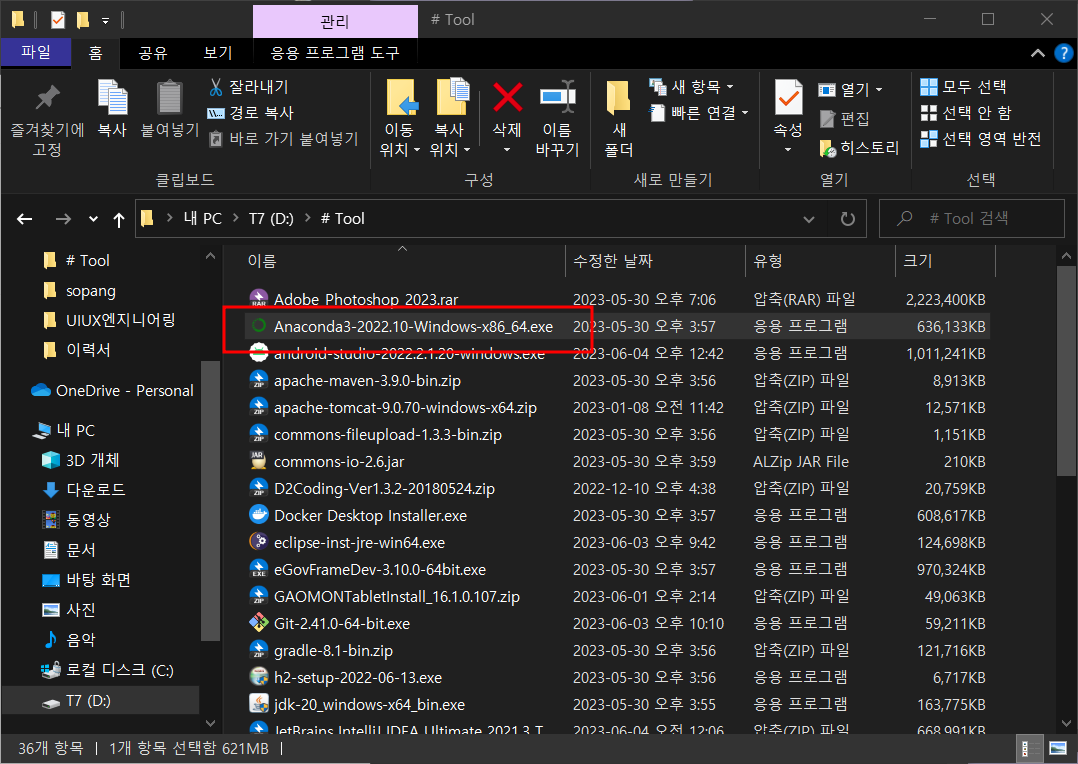Sort by 크기 (Size) column header

click(x=945, y=261)
